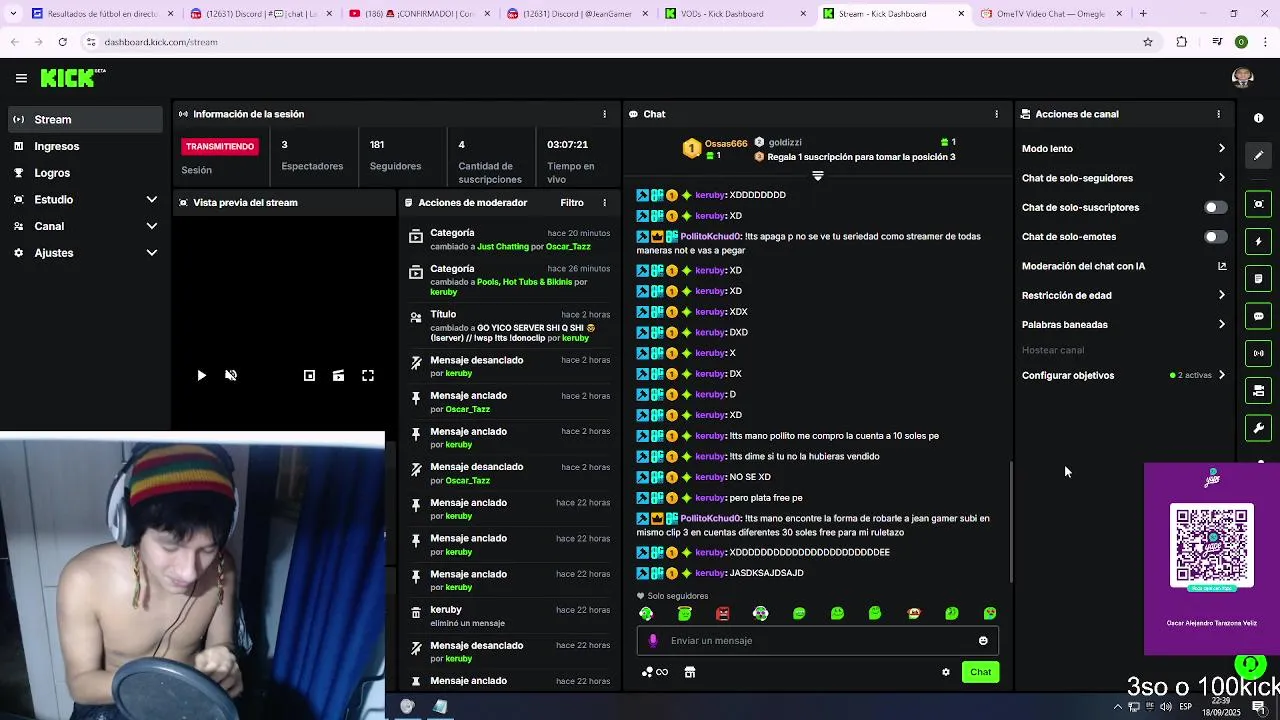Click the document notes icon in right sidebar
Viewport: 1280px width, 720px height.
pyautogui.click(x=1258, y=278)
